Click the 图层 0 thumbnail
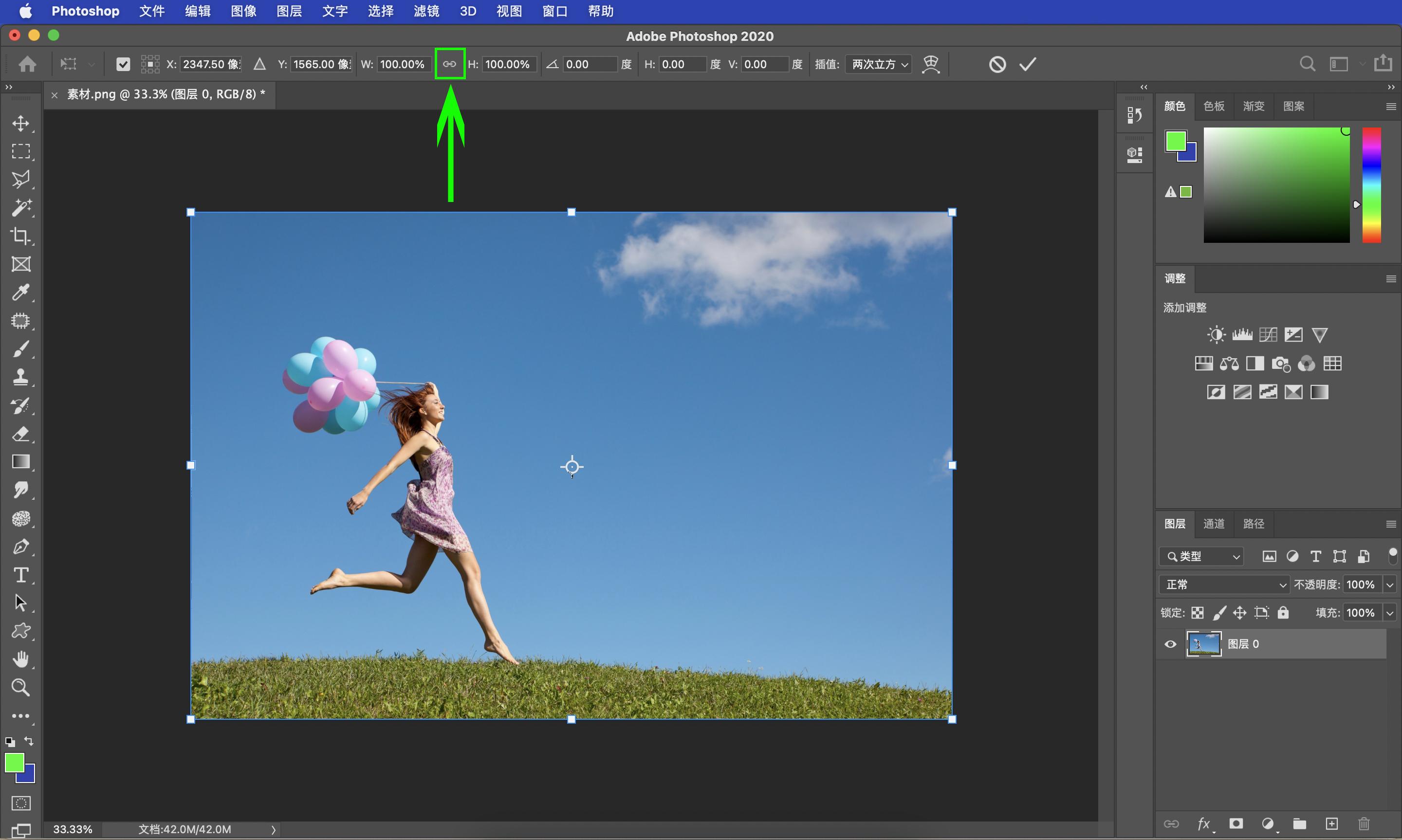Image resolution: width=1402 pixels, height=840 pixels. pos(1204,643)
